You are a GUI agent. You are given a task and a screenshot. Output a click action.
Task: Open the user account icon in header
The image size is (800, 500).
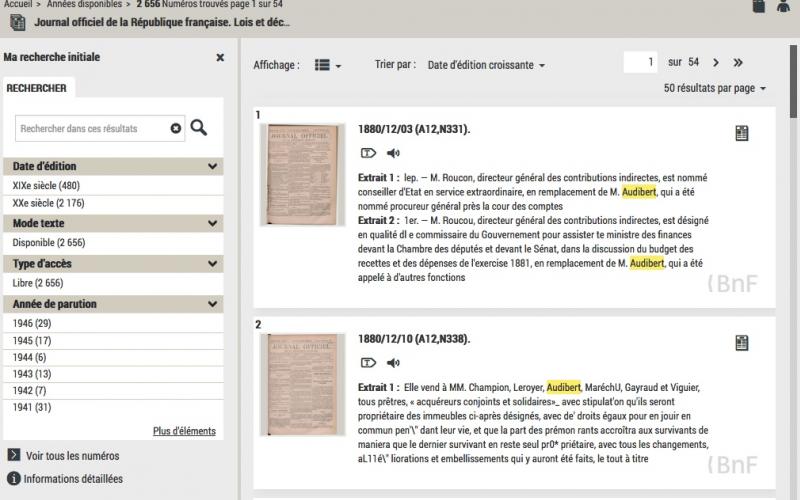point(783,6)
